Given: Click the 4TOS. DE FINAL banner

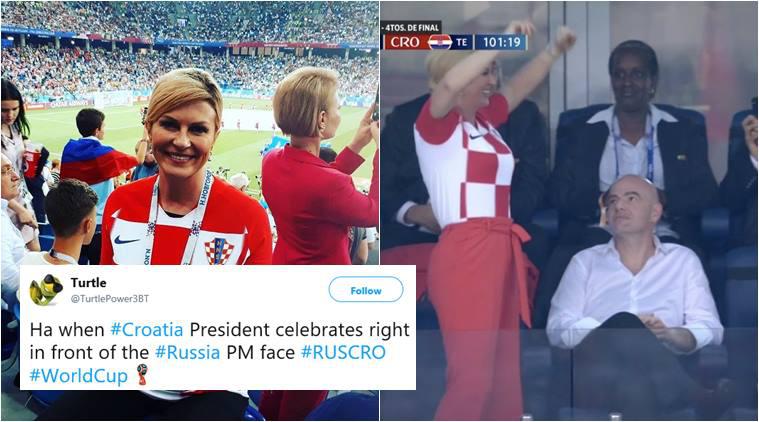Looking at the screenshot, I should click(411, 28).
